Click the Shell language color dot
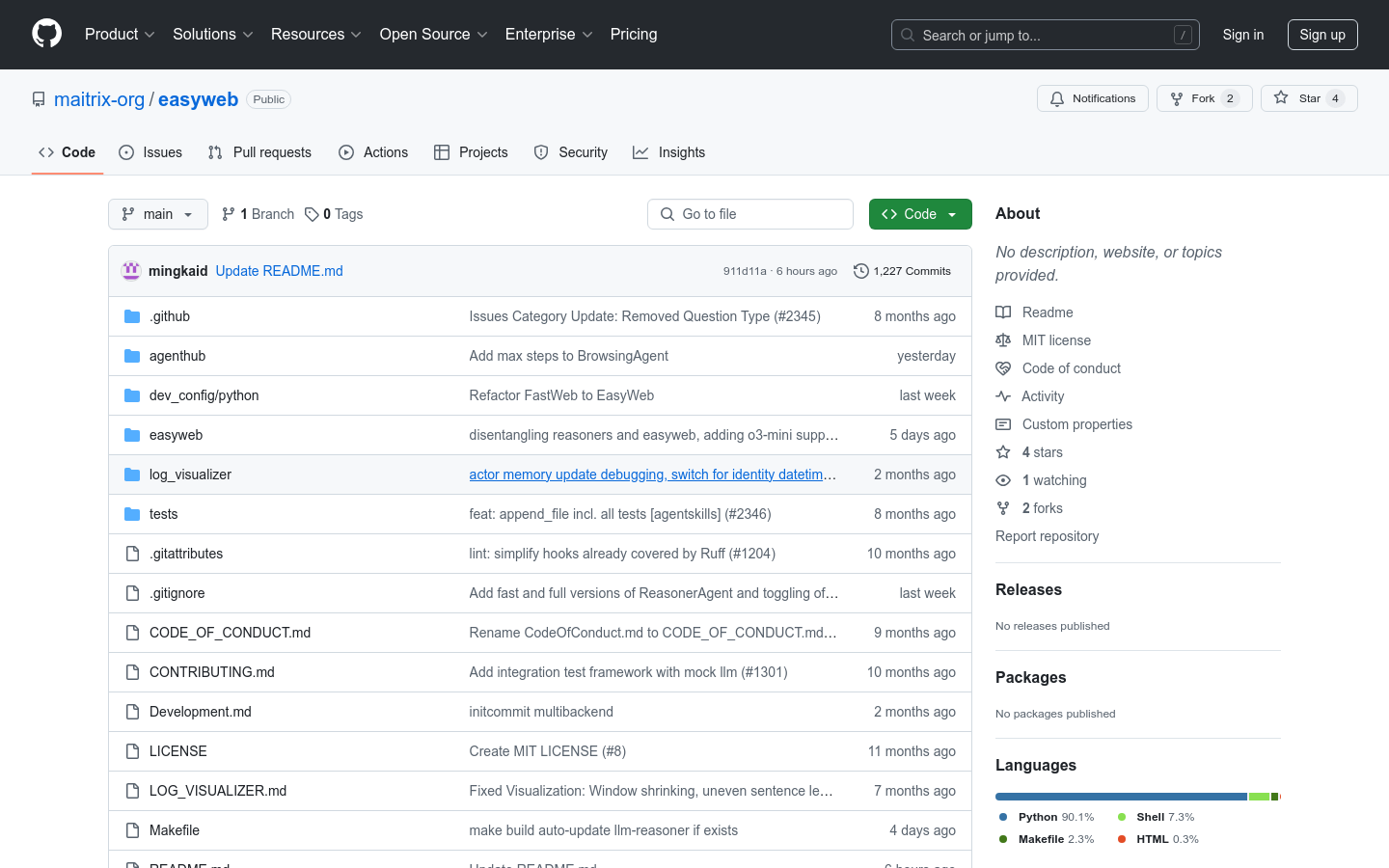The image size is (1389, 868). [1122, 817]
